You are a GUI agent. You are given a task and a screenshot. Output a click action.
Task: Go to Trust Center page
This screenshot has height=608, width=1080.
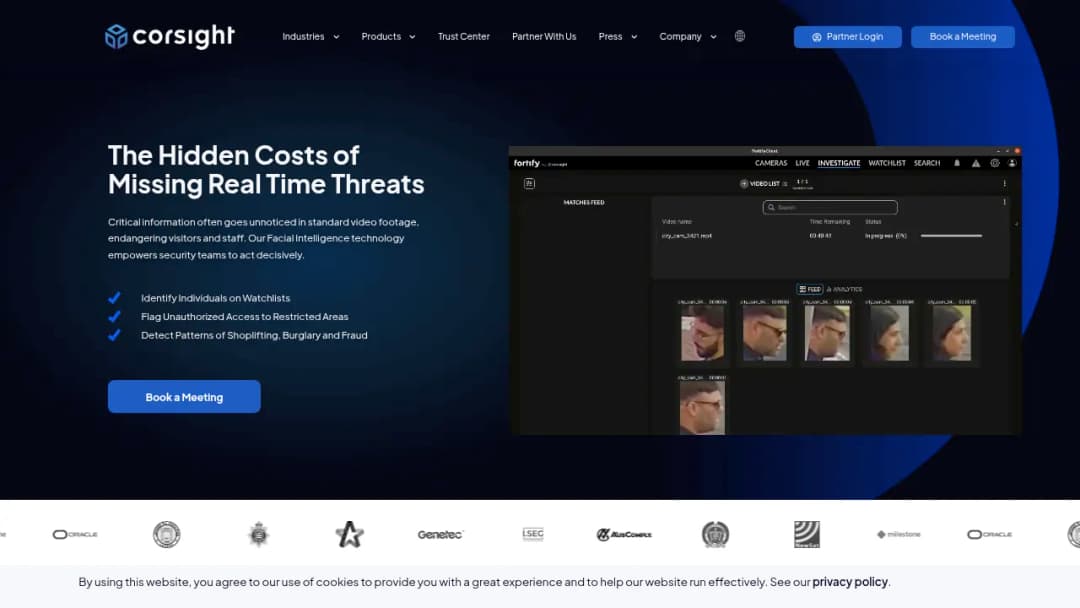pos(464,36)
